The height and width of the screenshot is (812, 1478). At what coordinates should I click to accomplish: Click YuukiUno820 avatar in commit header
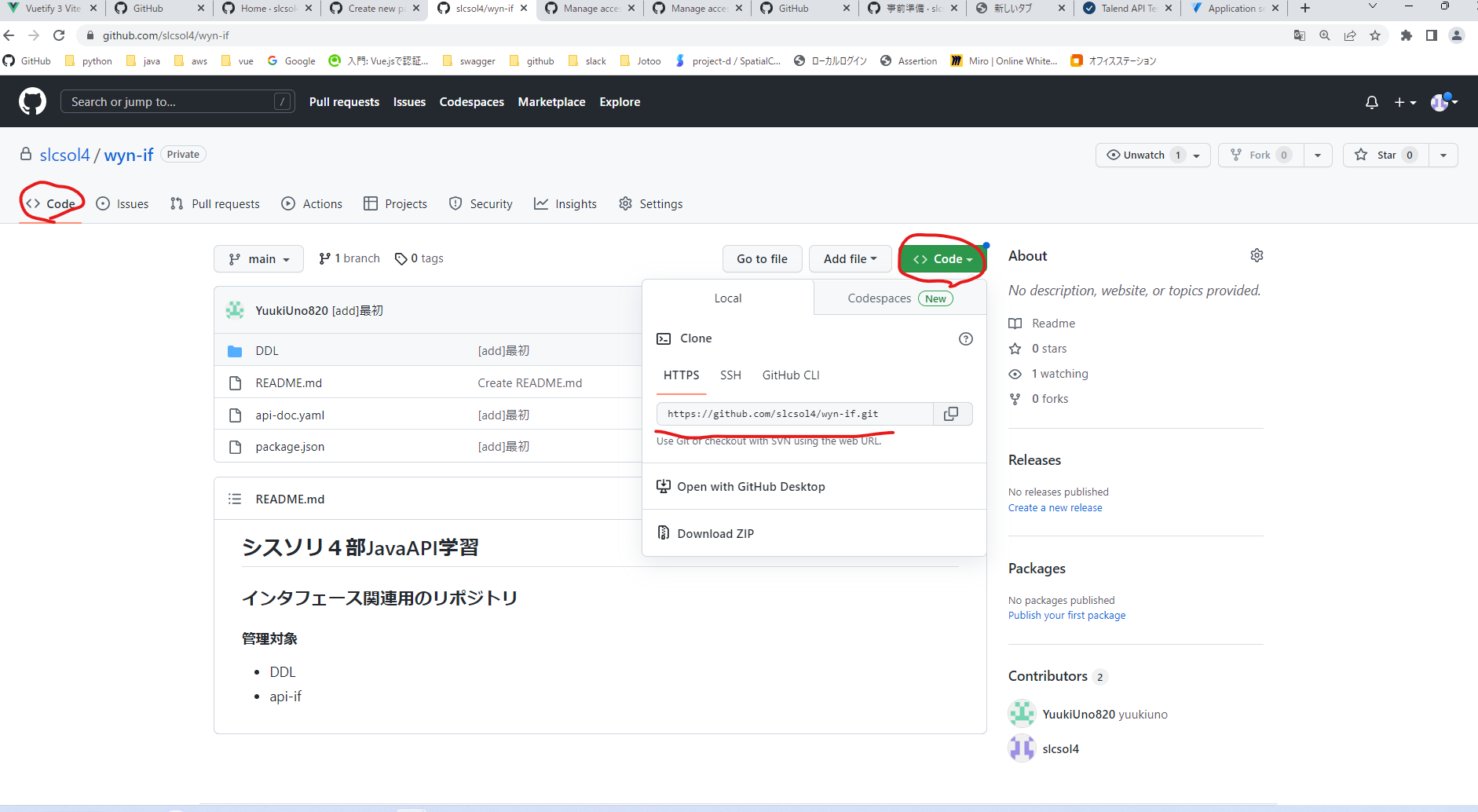click(235, 310)
